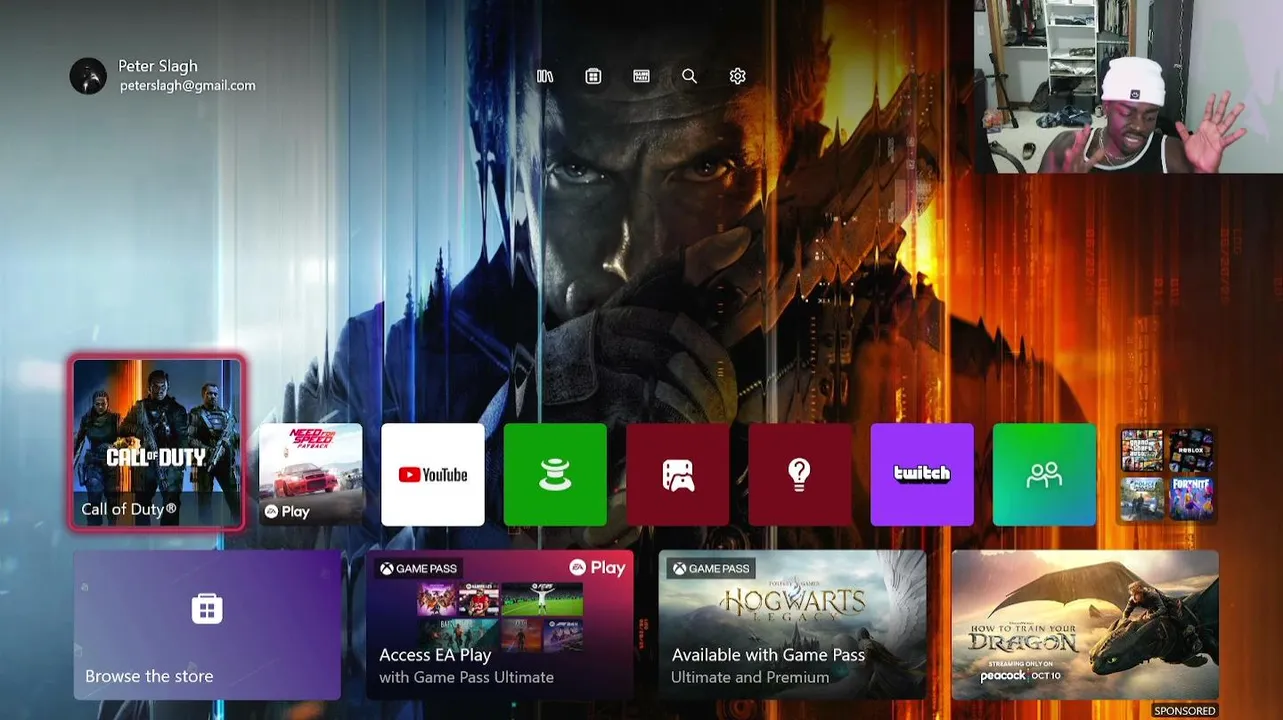
Task: Open the lightbulb Tips tile
Action: coord(800,474)
